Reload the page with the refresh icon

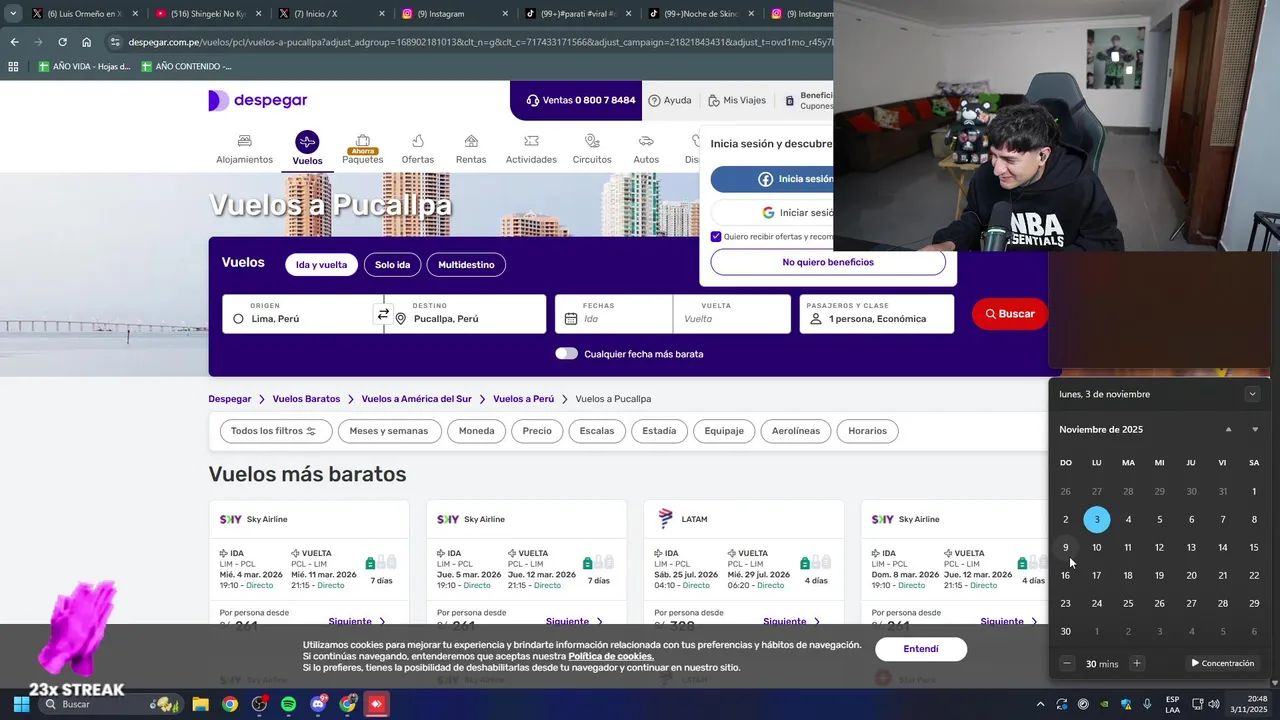62,42
